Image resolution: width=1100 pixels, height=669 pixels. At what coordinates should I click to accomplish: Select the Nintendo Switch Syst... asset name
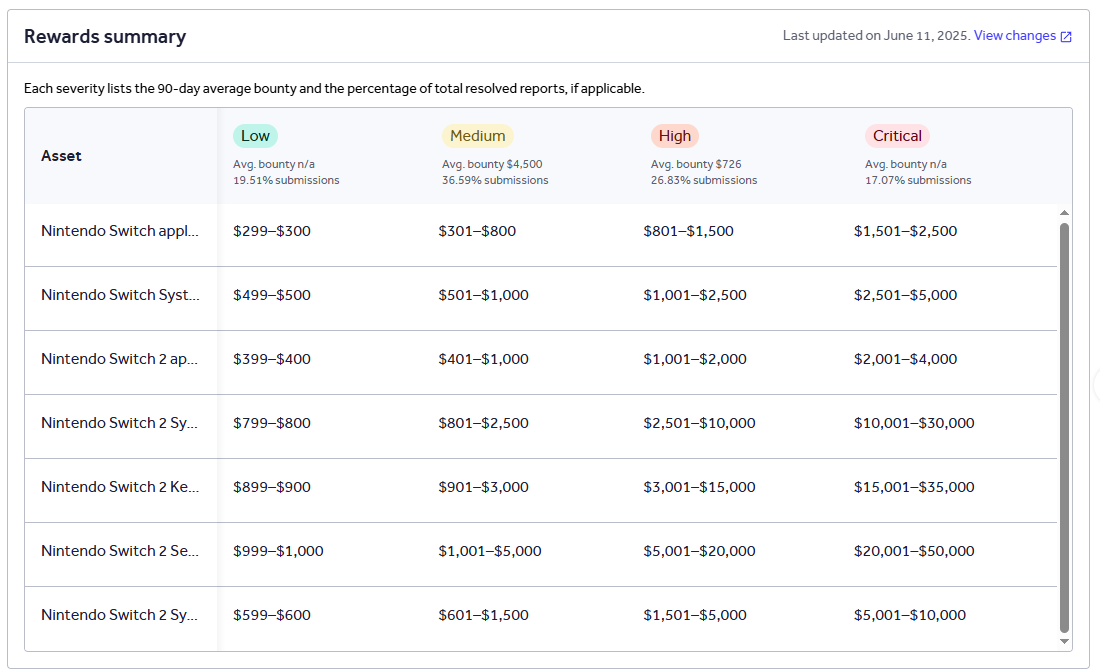[x=119, y=295]
